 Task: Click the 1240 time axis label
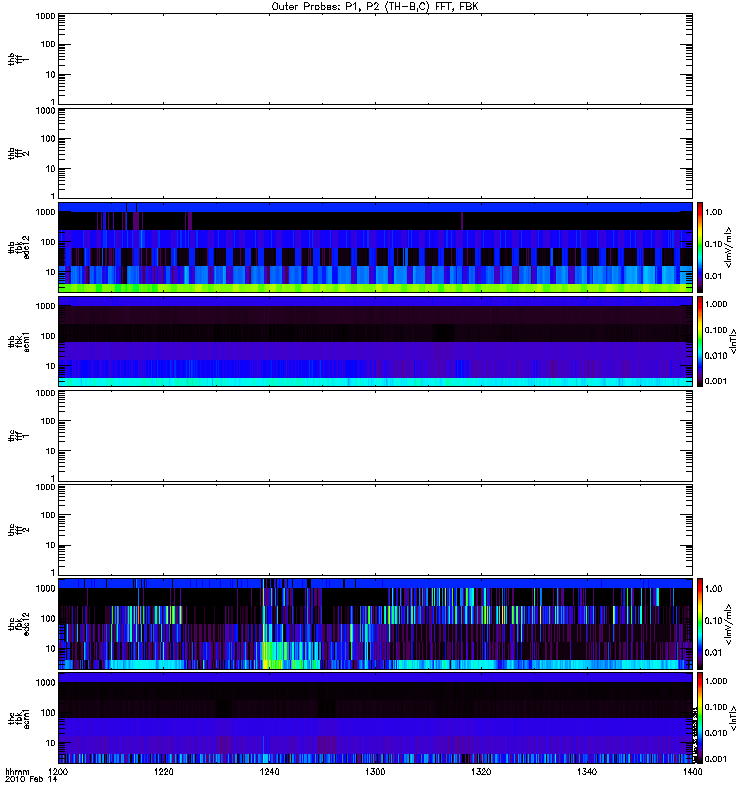coord(269,771)
